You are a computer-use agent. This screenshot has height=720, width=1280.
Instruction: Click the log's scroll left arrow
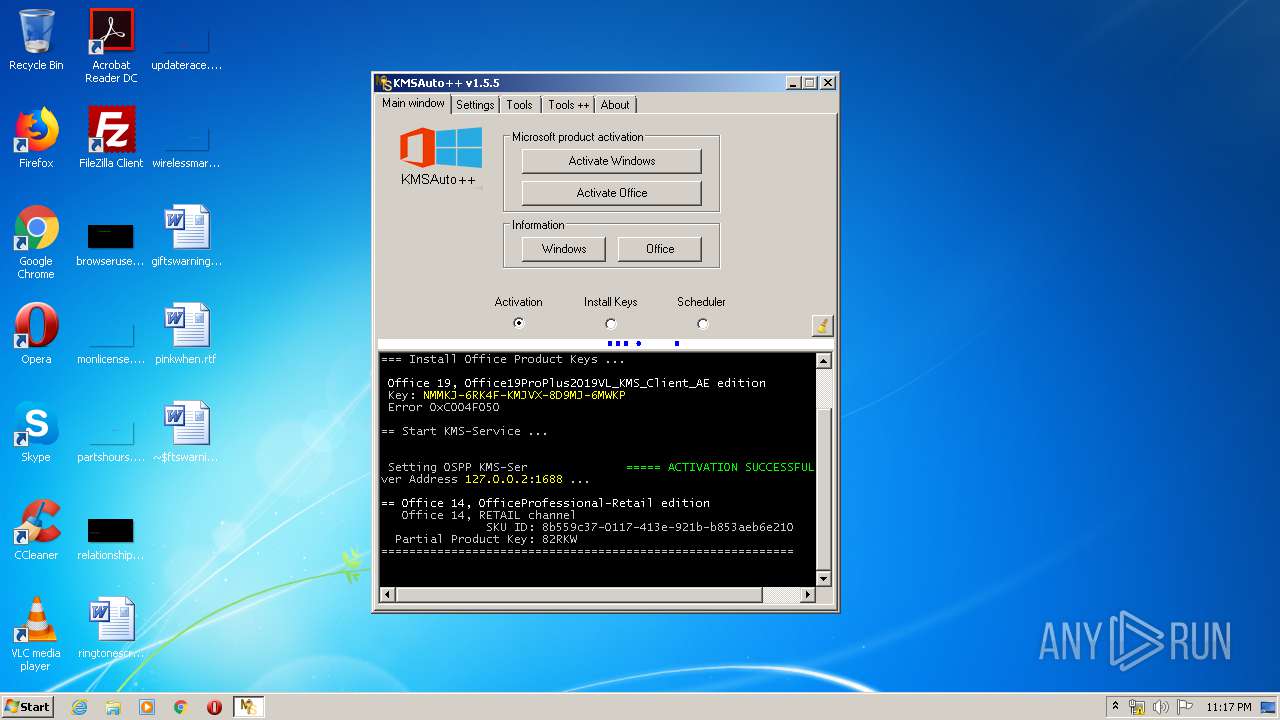387,595
